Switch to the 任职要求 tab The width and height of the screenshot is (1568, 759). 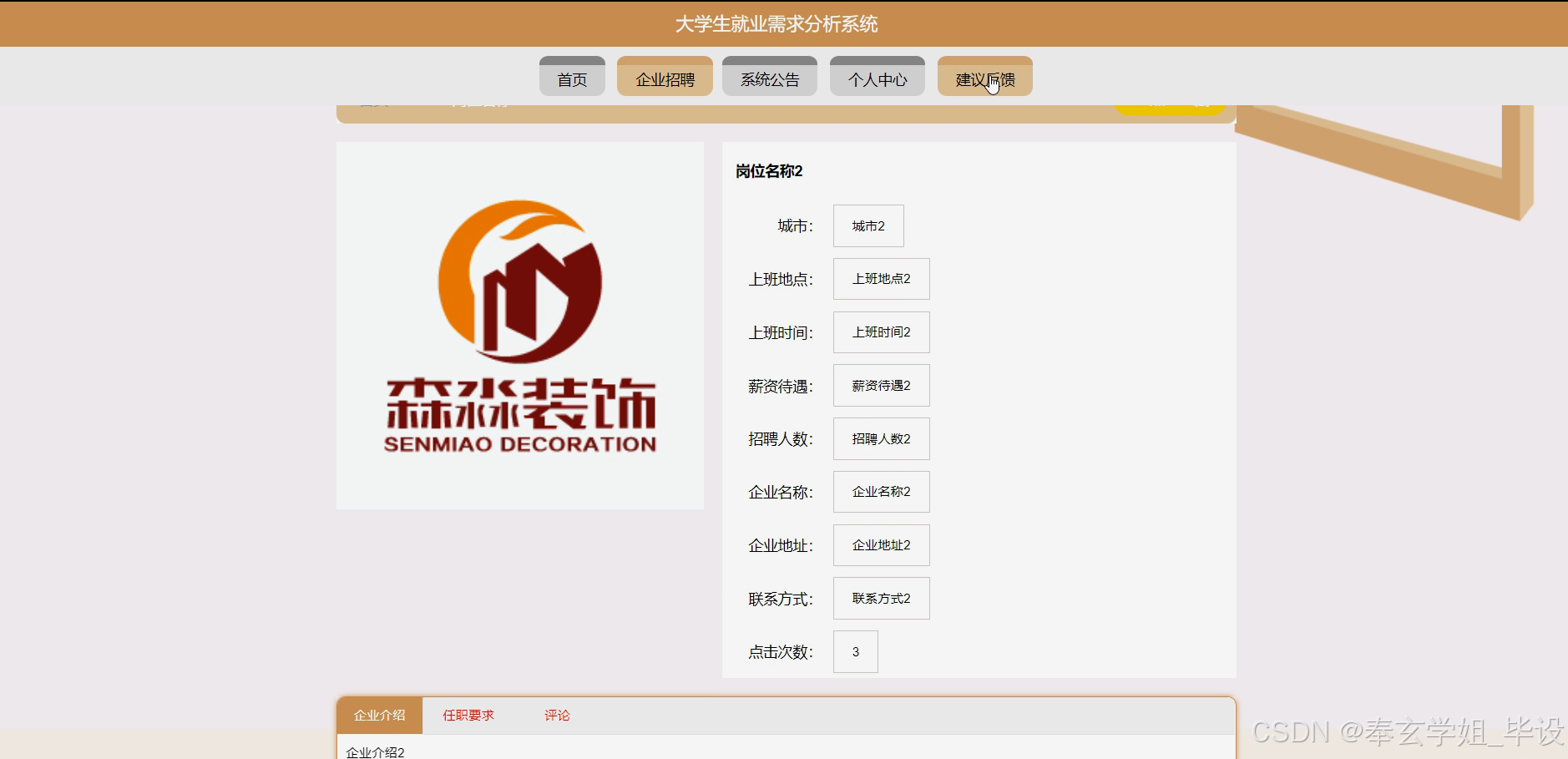tap(468, 716)
